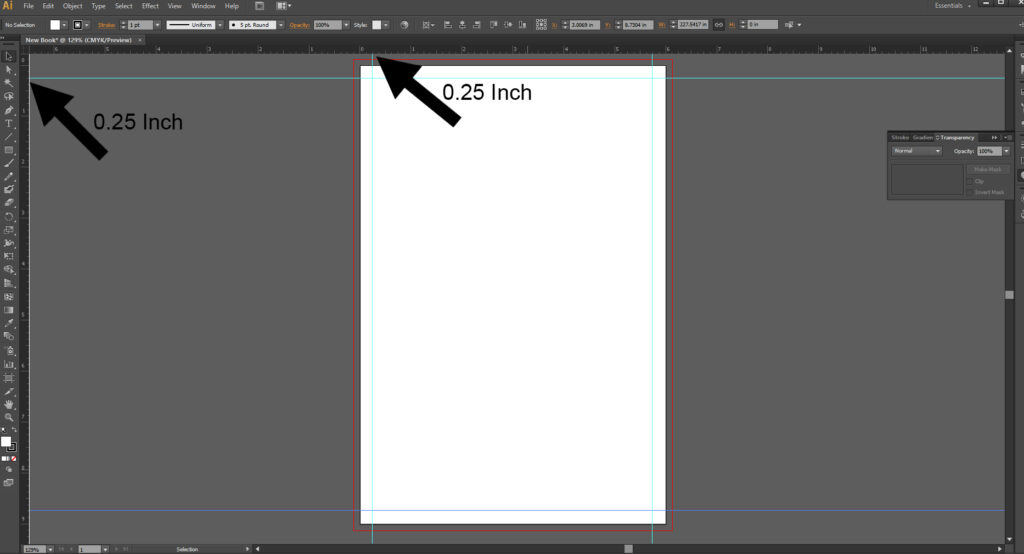The width and height of the screenshot is (1024, 554).
Task: Click the Make Mask button
Action: pyautogui.click(x=987, y=169)
